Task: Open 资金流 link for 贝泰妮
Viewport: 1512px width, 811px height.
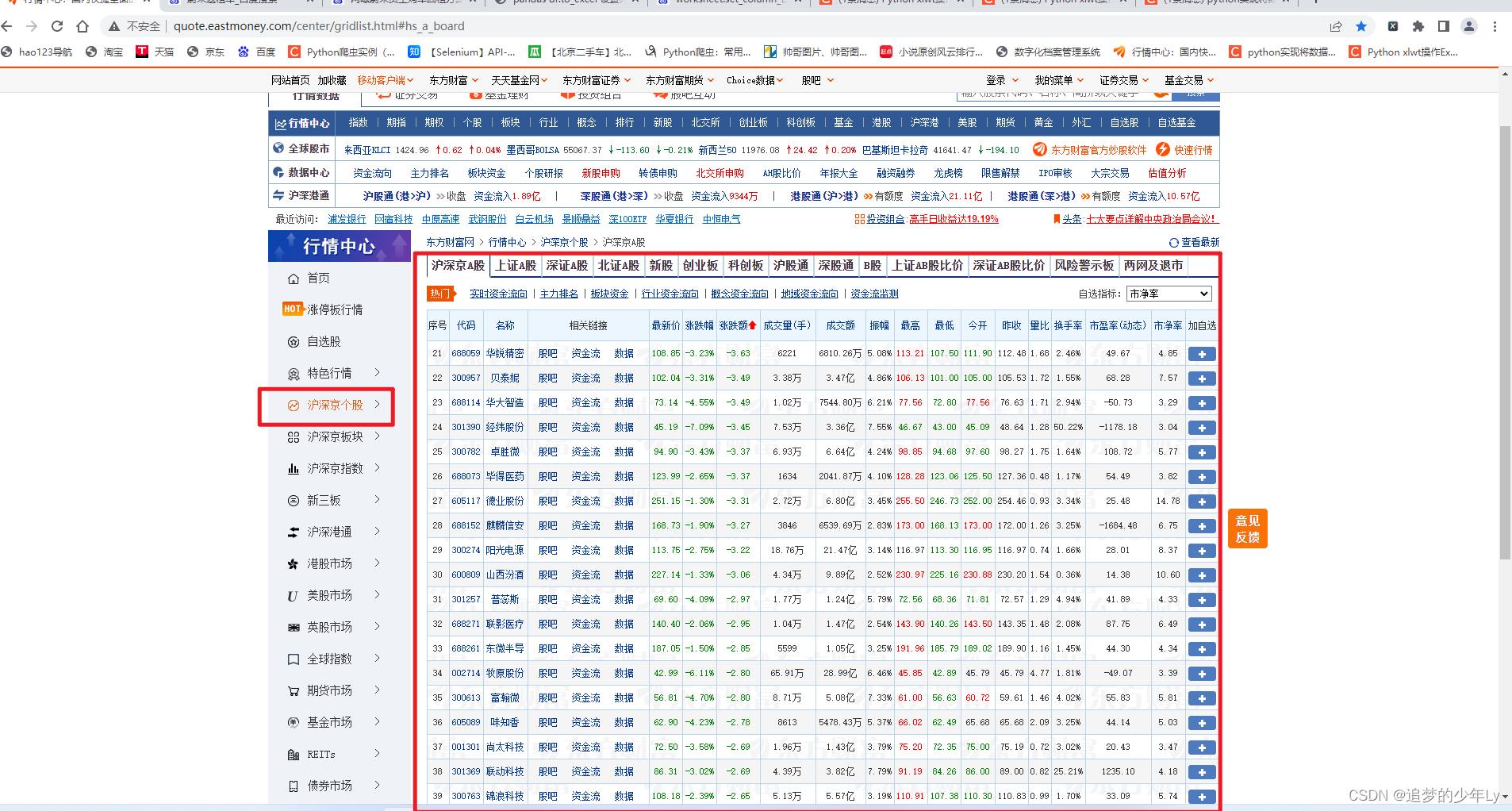Action: (x=586, y=379)
